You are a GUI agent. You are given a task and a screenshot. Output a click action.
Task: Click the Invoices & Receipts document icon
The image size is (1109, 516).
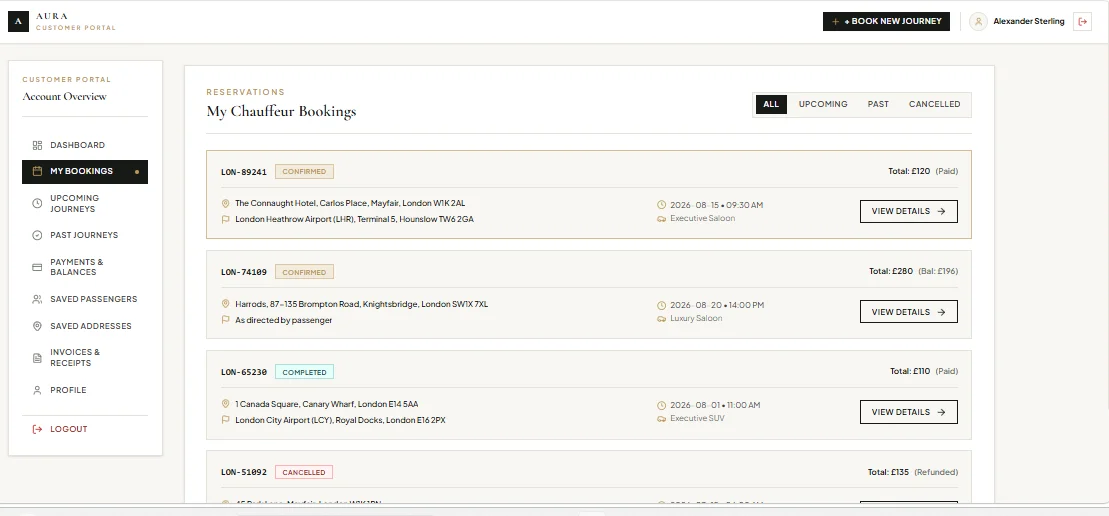coord(37,358)
